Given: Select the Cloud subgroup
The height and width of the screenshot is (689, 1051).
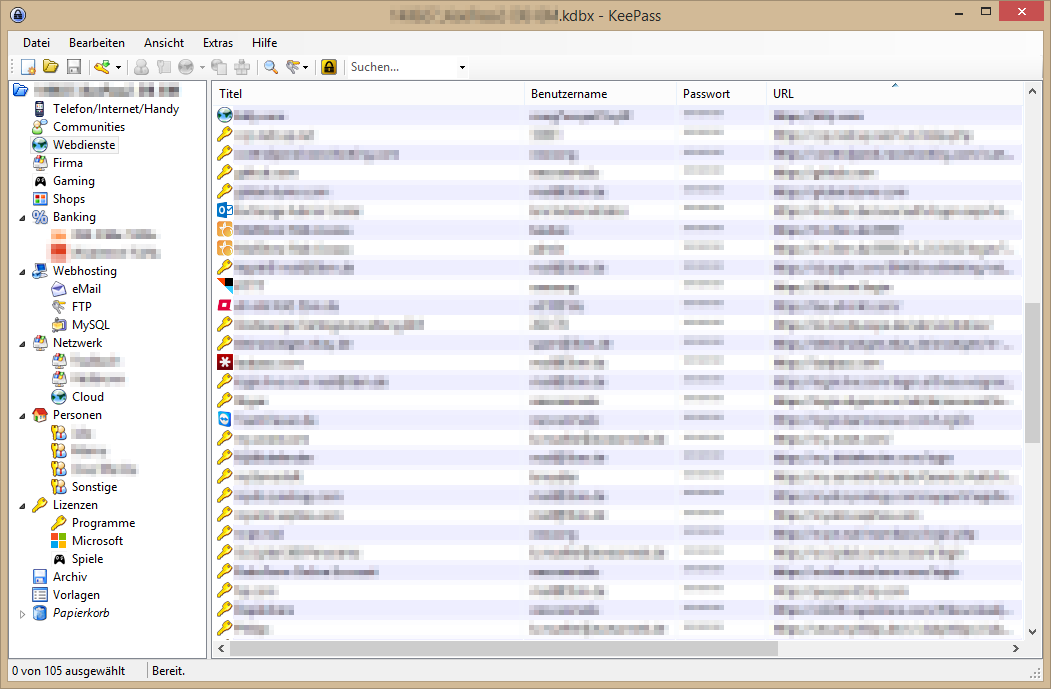Looking at the screenshot, I should 88,397.
